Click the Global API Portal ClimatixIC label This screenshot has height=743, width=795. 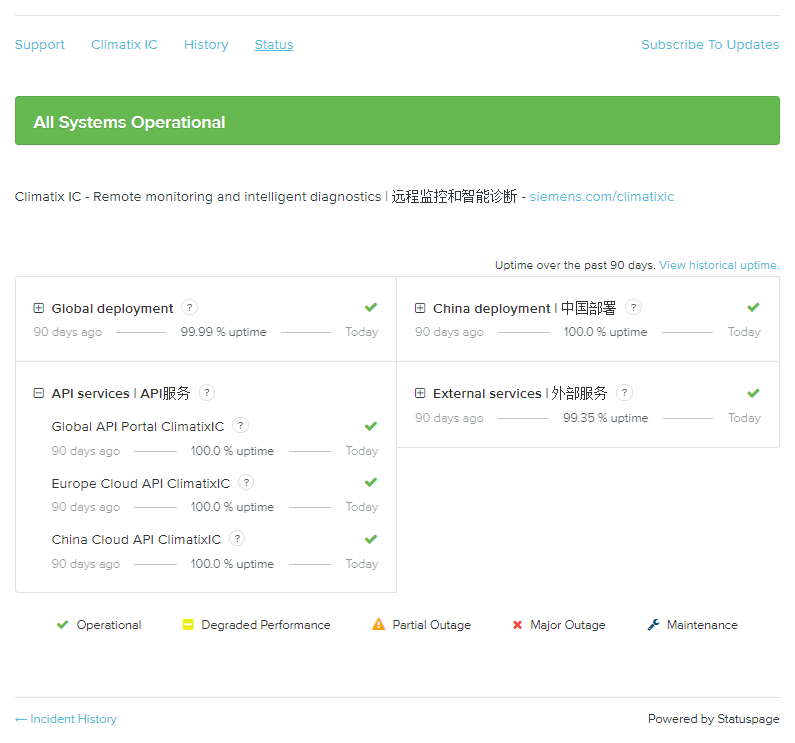(x=138, y=427)
